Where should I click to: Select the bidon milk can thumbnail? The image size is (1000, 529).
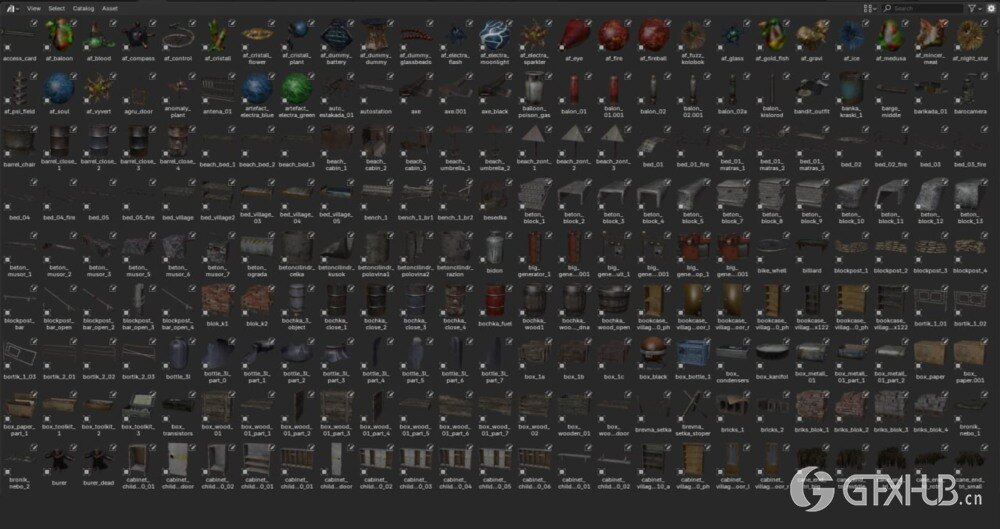point(495,248)
